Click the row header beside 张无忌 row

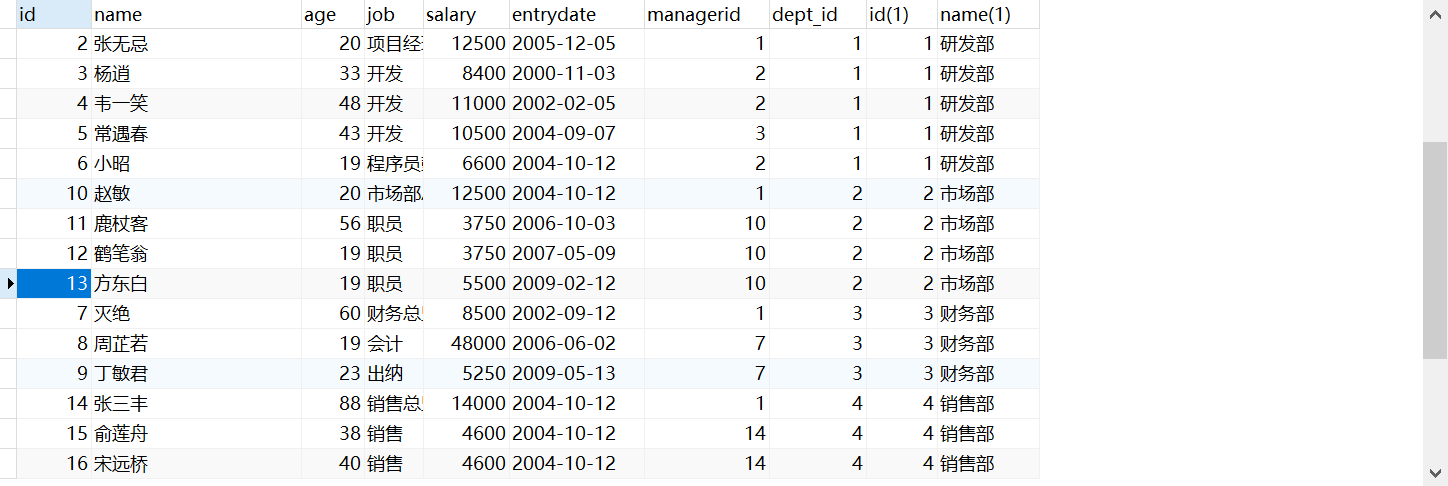click(9, 44)
